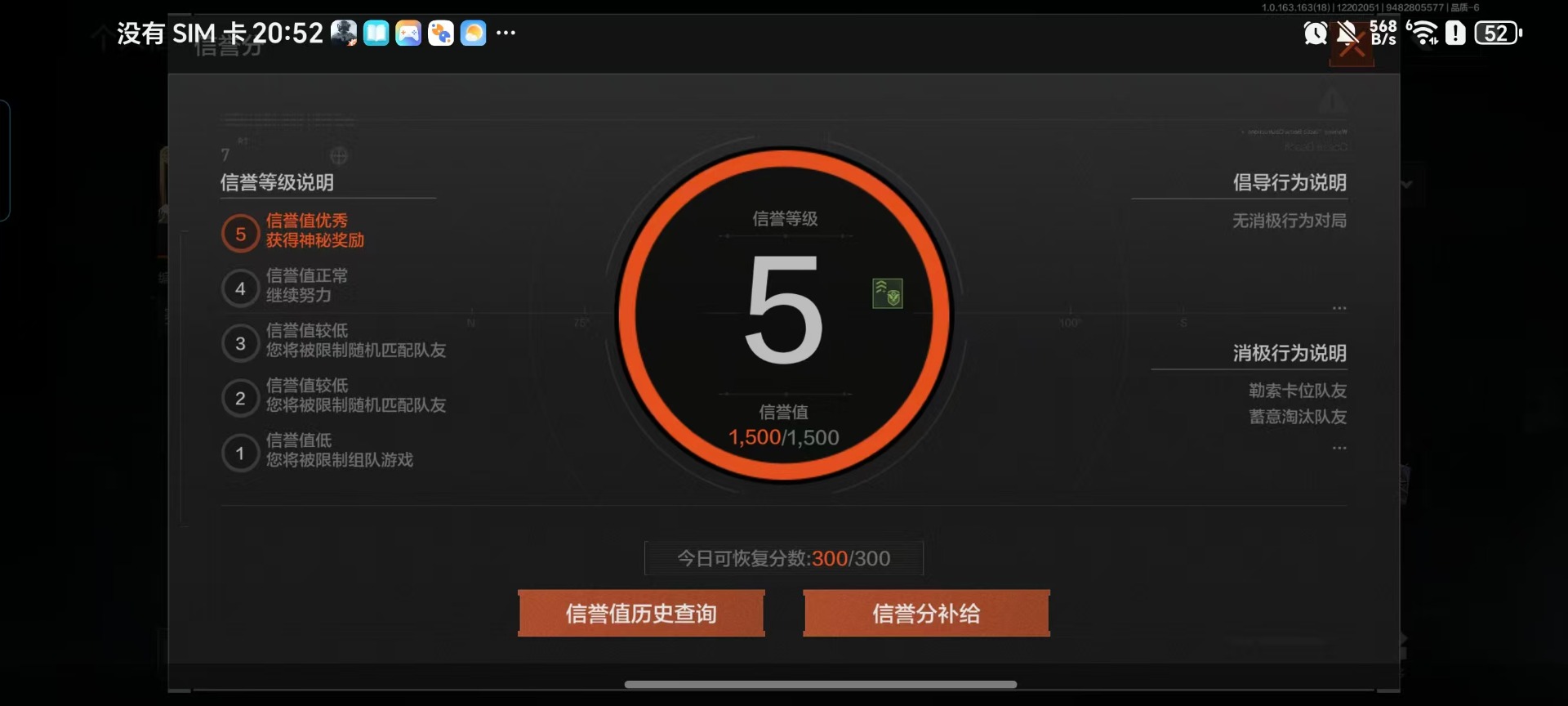The width and height of the screenshot is (1568, 706).
Task: Tap the Wi-Fi 6 signal icon
Action: [1423, 33]
